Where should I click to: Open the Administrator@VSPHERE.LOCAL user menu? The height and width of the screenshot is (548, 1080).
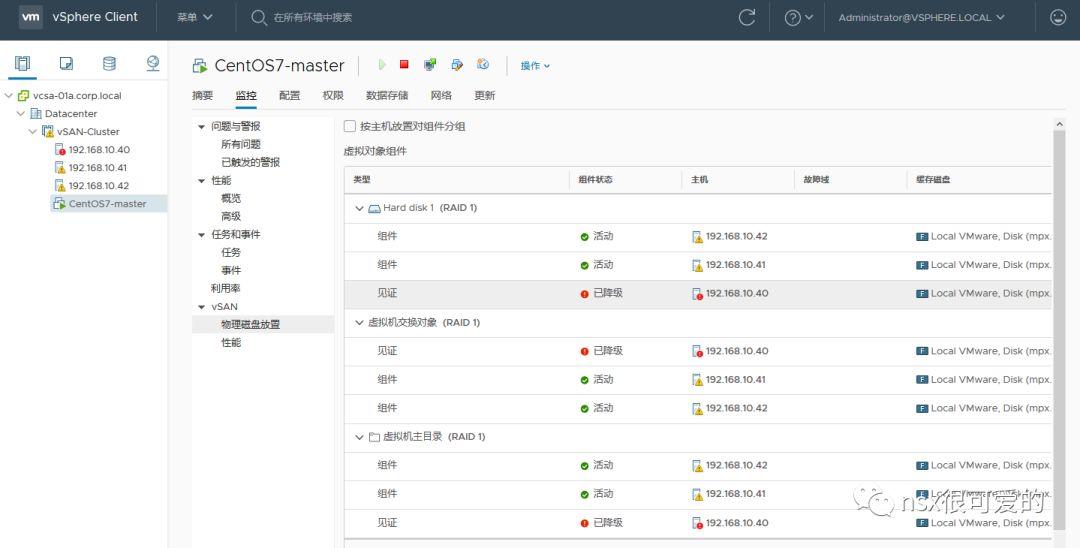point(922,18)
